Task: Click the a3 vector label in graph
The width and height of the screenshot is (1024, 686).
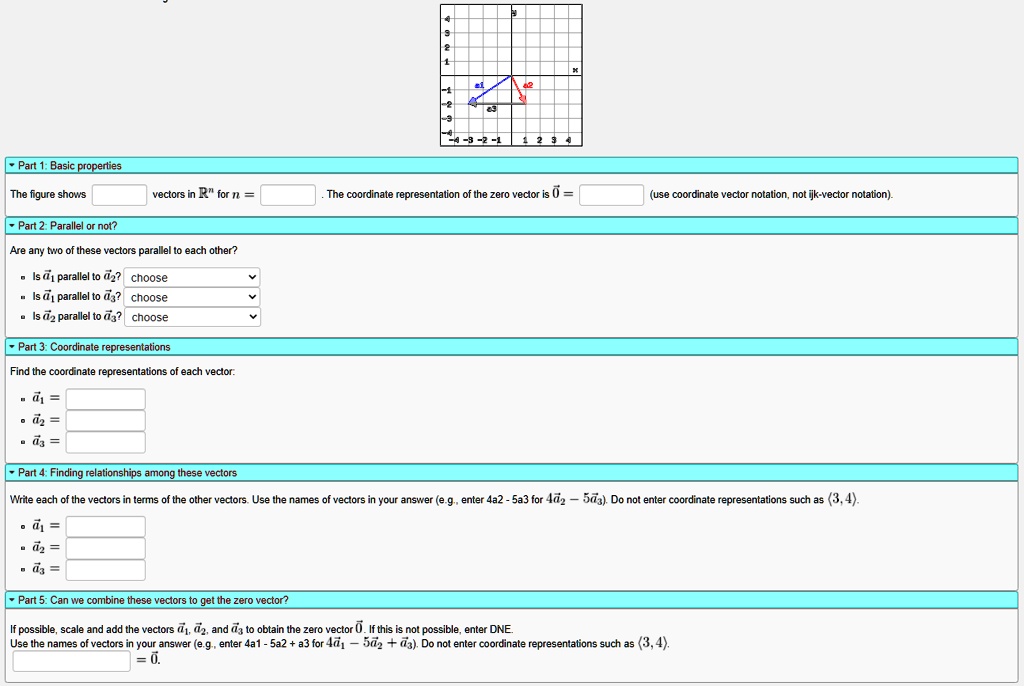Action: 491,109
